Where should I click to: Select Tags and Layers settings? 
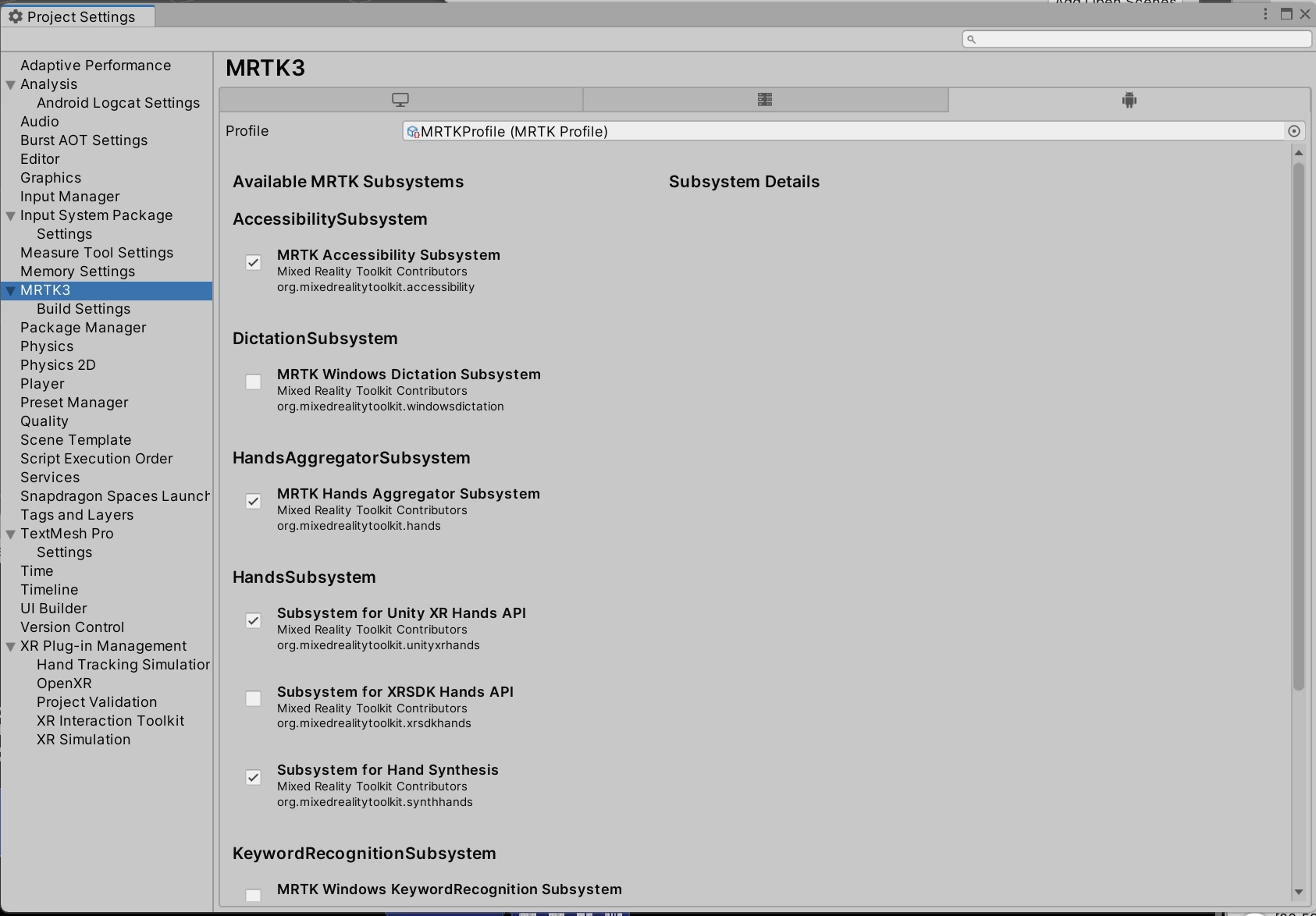[x=106, y=515]
